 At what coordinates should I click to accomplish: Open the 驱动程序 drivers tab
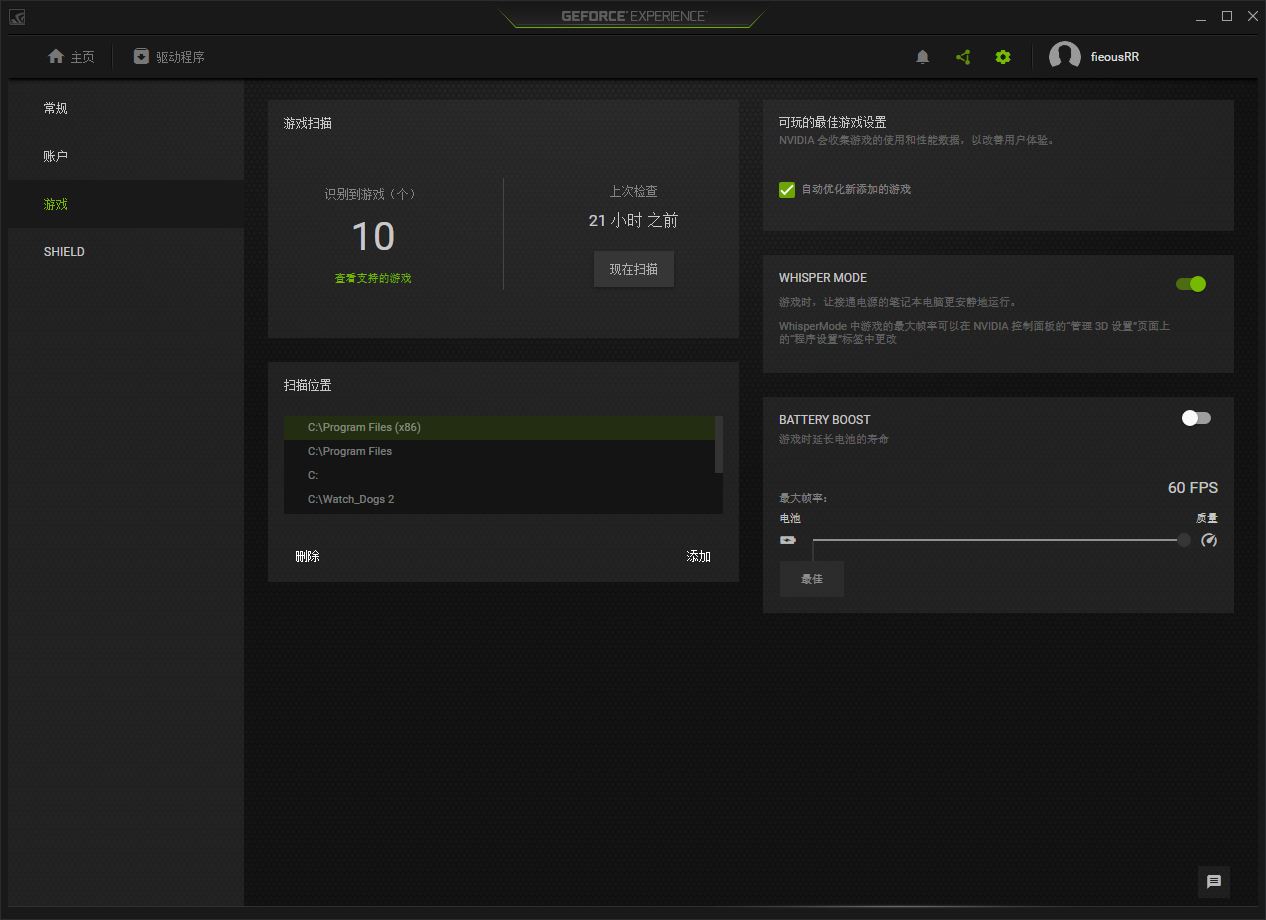169,57
